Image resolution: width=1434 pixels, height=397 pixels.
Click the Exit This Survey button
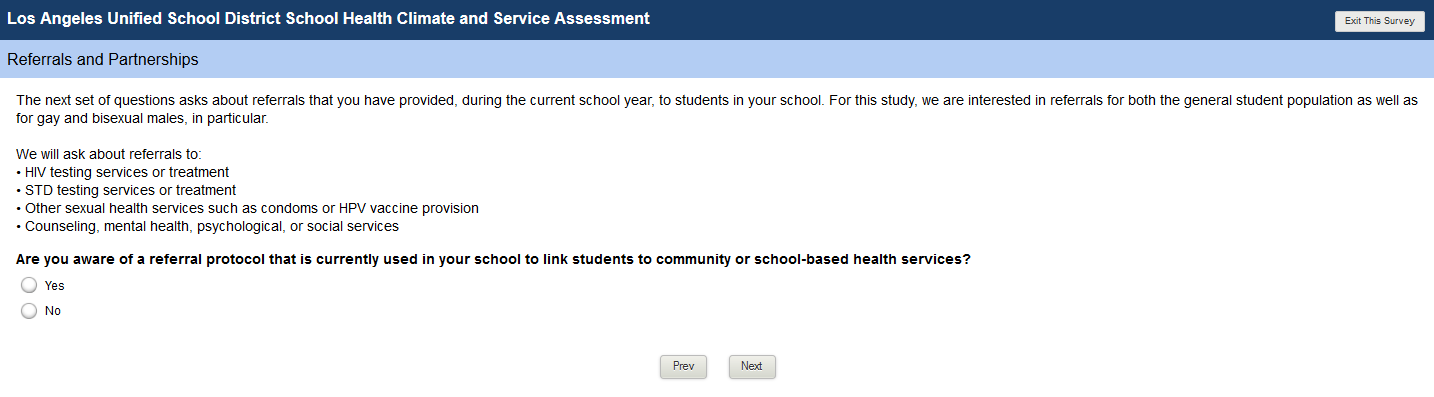point(1379,21)
